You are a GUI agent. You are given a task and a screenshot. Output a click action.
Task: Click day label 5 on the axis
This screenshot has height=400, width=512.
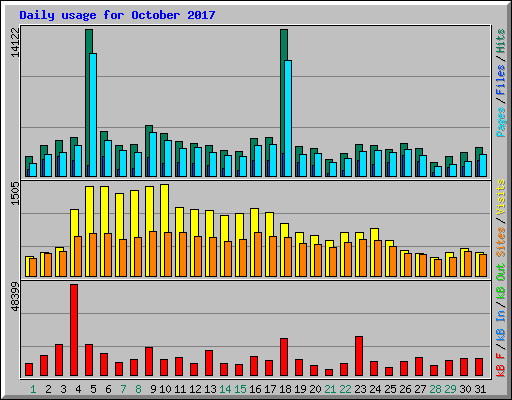click(93, 389)
